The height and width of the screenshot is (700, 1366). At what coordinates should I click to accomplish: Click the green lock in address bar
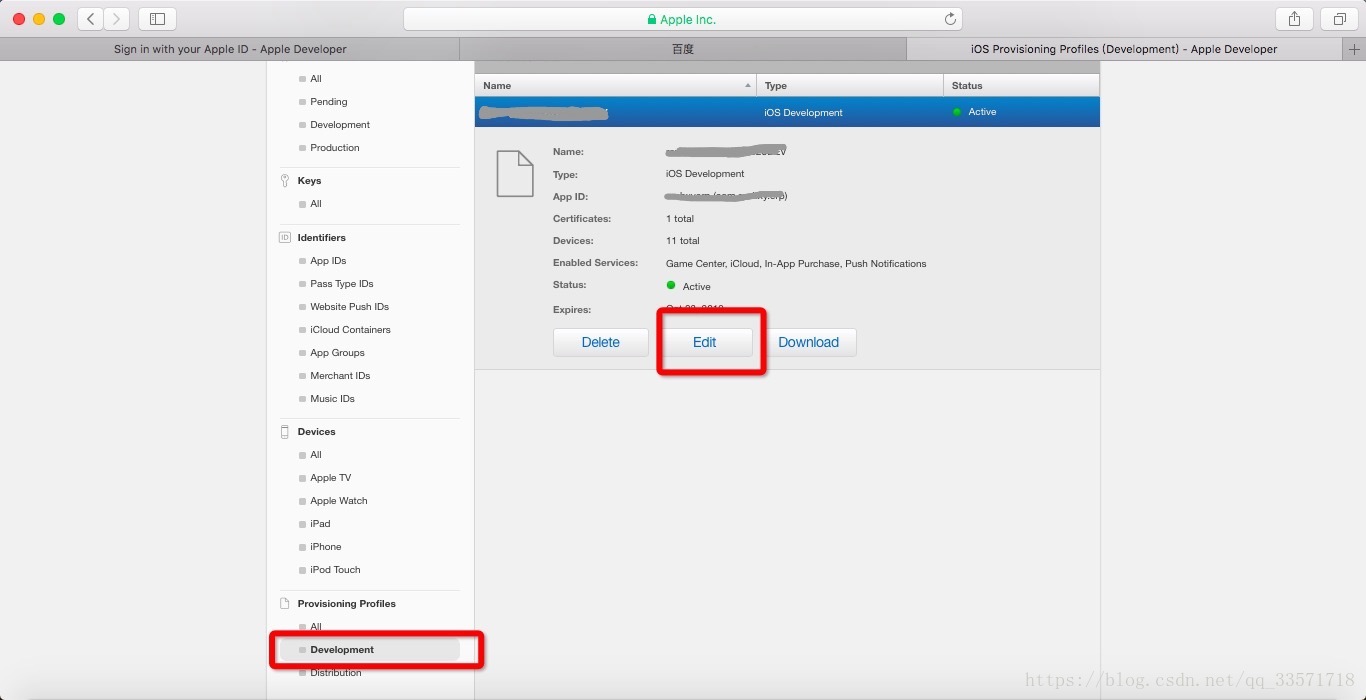pyautogui.click(x=652, y=19)
